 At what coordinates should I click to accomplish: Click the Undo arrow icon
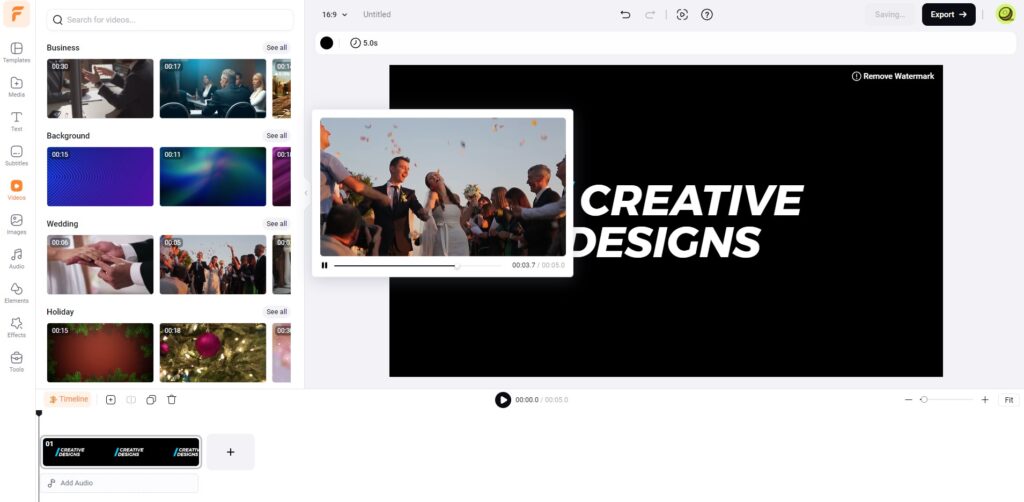point(625,14)
